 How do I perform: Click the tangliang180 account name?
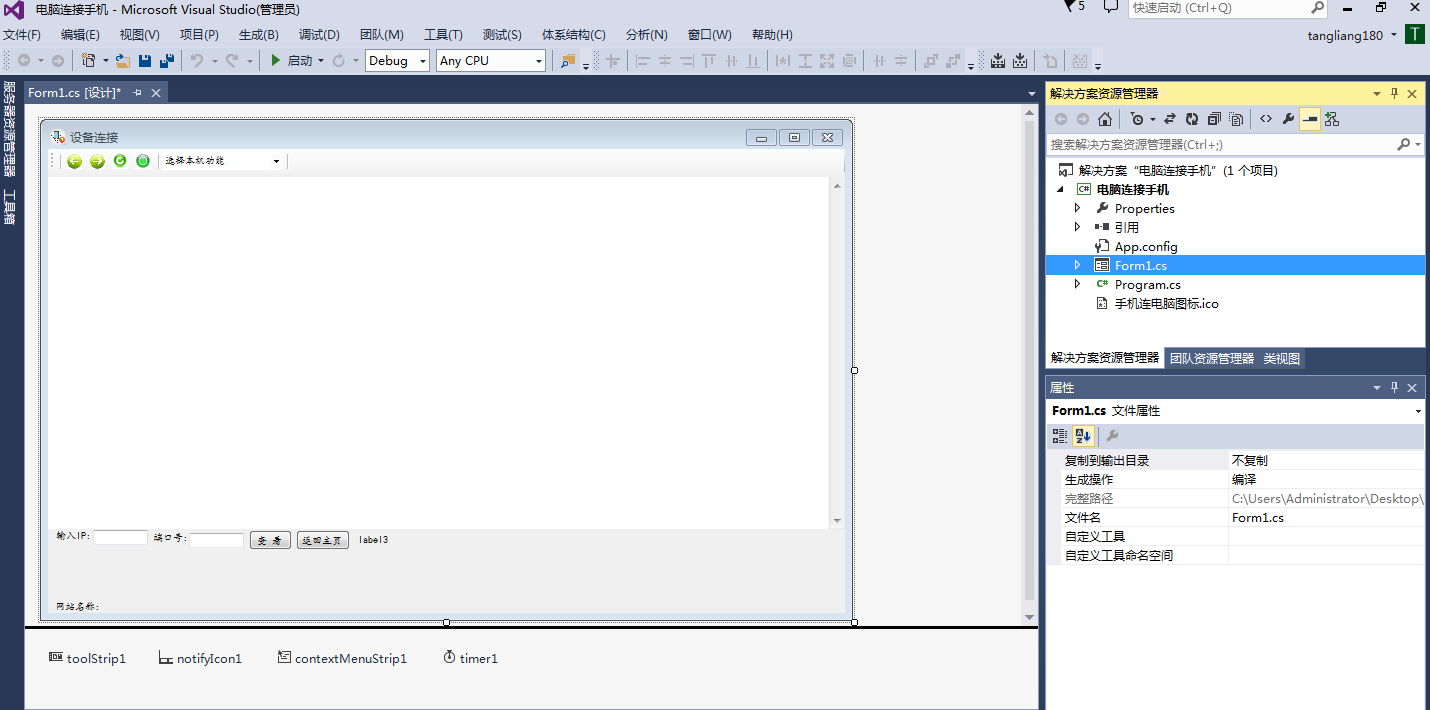click(1345, 35)
